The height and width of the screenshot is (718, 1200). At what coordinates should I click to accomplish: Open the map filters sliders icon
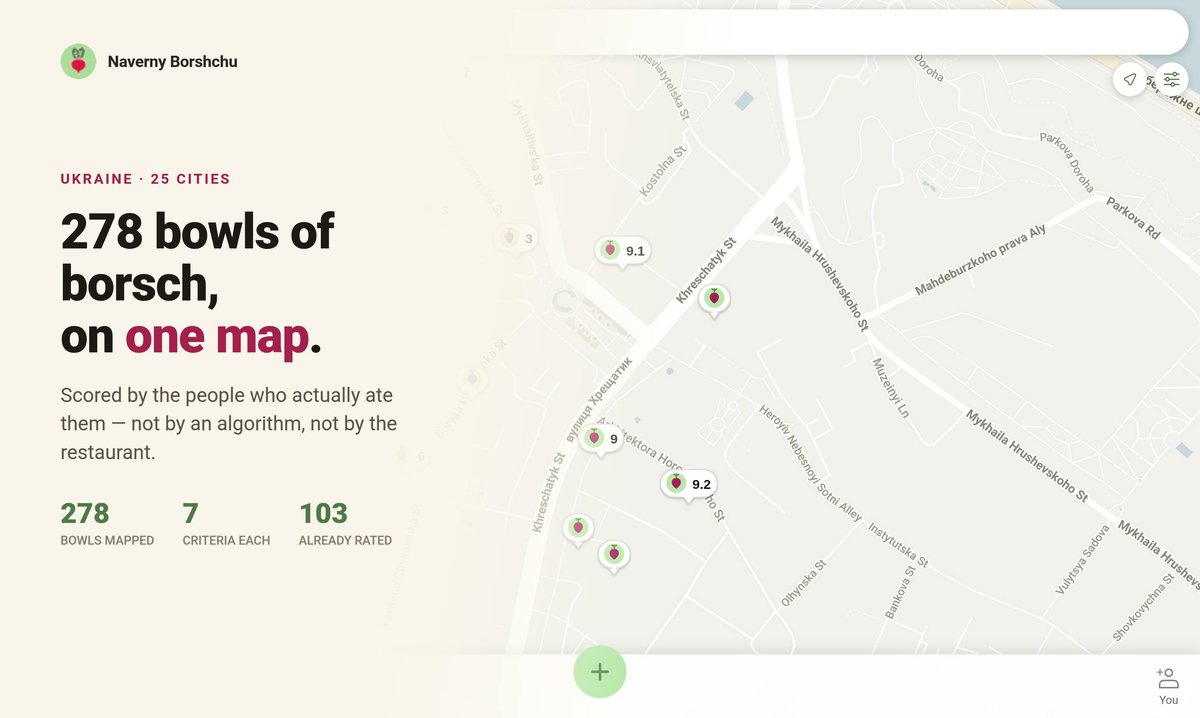tap(1171, 79)
